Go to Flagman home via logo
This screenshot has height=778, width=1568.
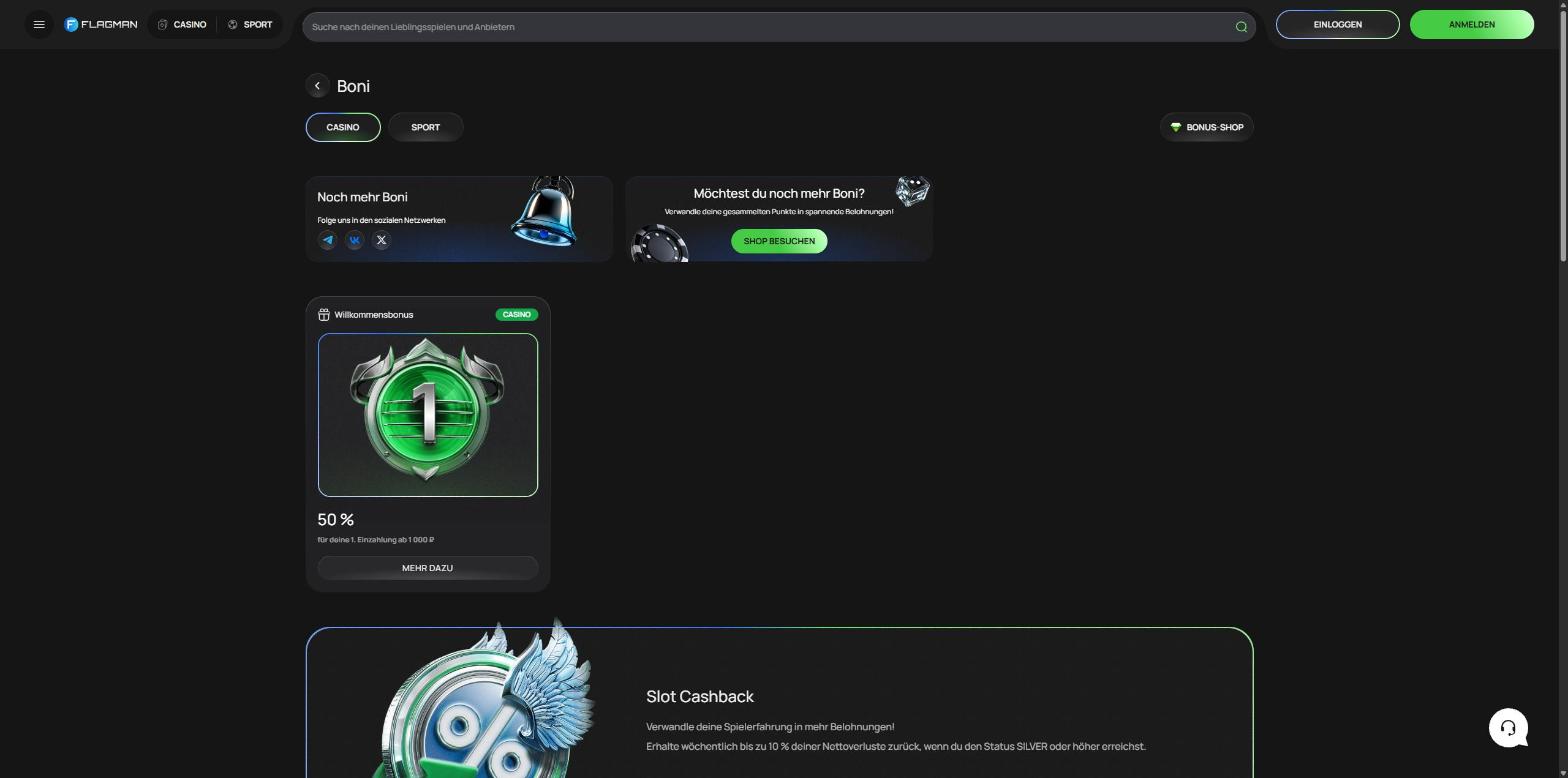pyautogui.click(x=101, y=24)
